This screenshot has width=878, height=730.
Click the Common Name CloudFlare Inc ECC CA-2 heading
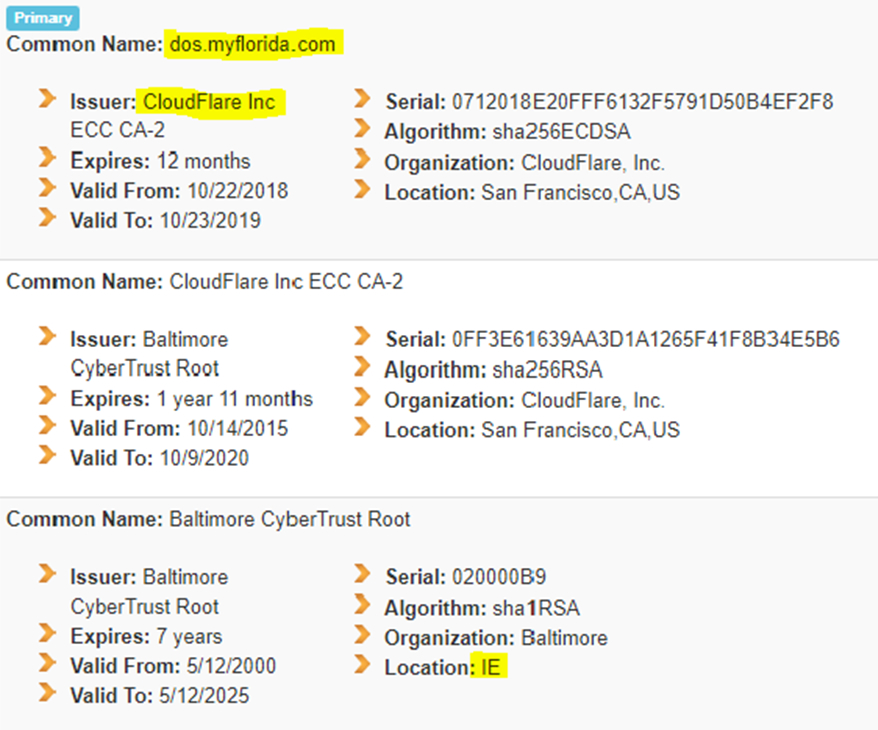[204, 282]
